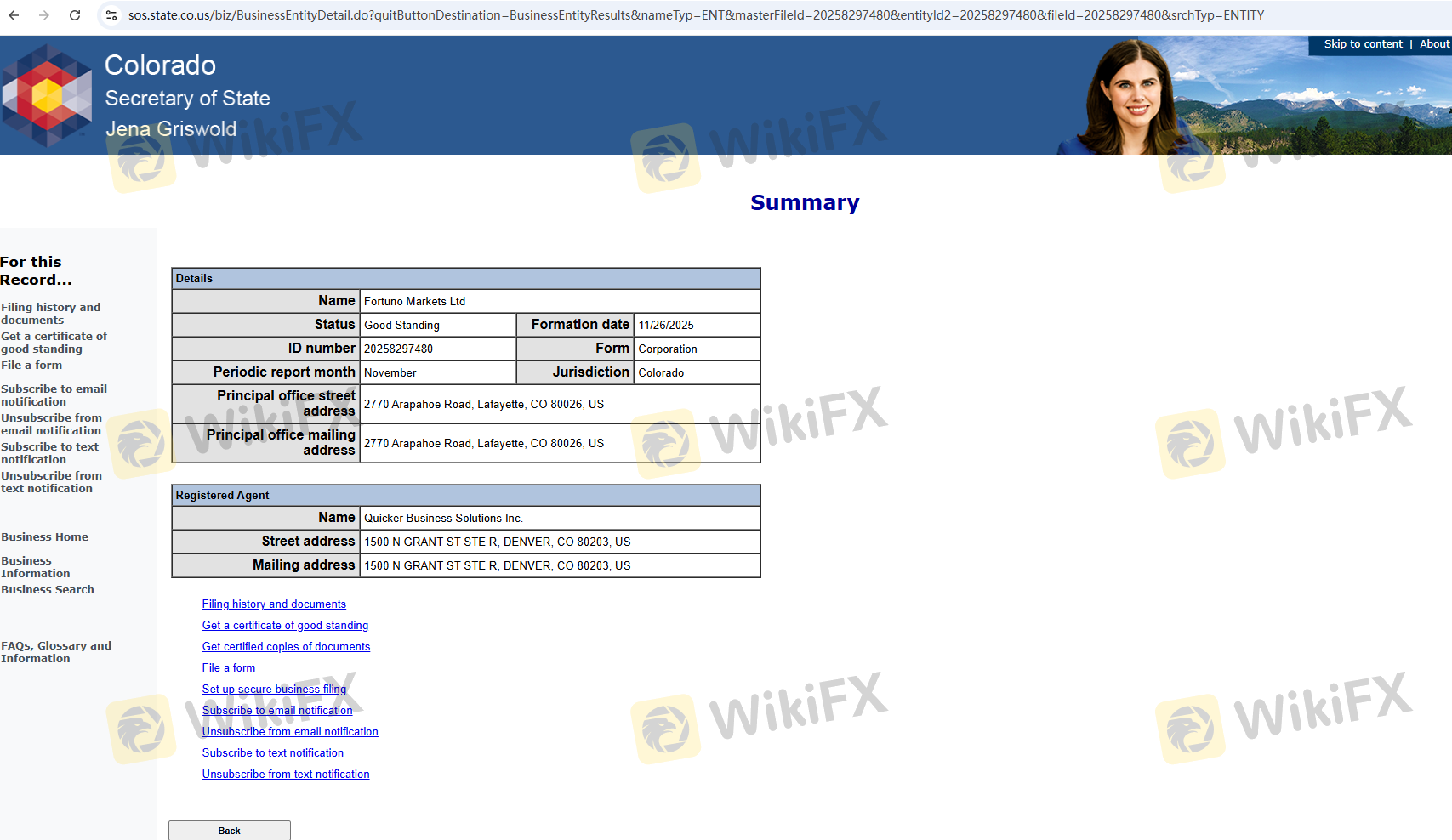Open Business Home in the sidebar
1452x840 pixels.
pyautogui.click(x=44, y=537)
